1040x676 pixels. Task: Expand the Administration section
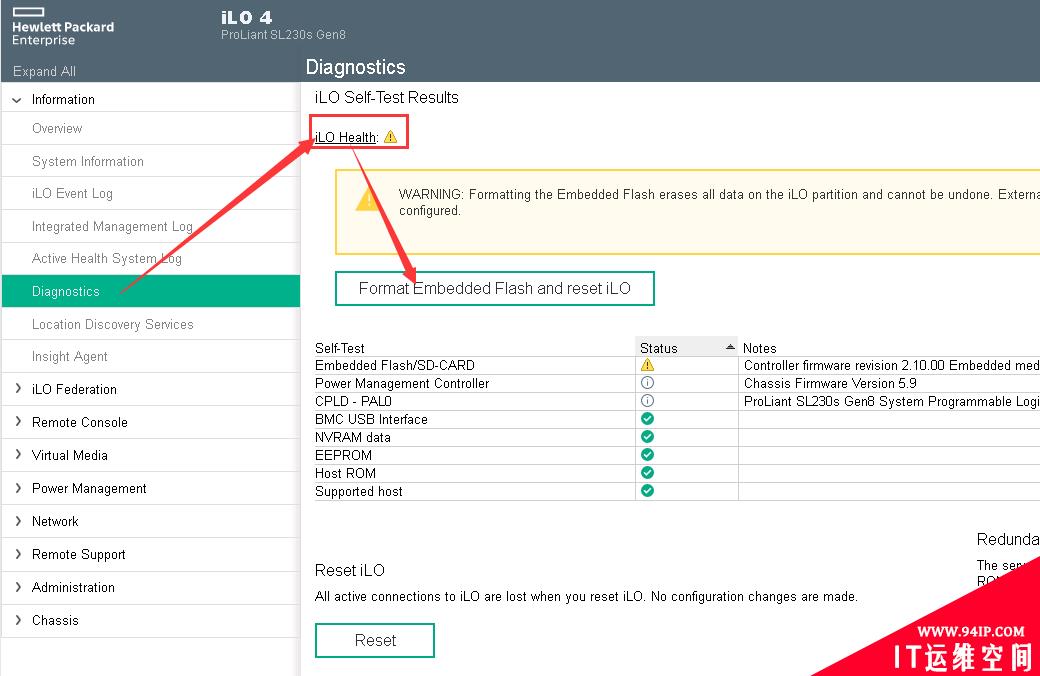tap(18, 587)
